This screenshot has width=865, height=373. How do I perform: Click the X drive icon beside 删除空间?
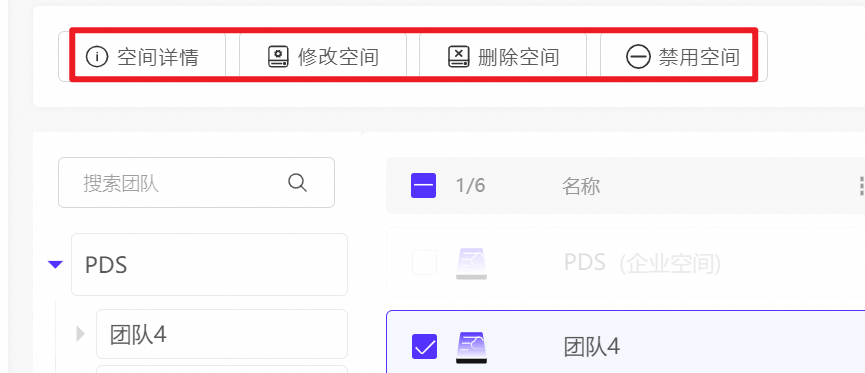pos(458,56)
